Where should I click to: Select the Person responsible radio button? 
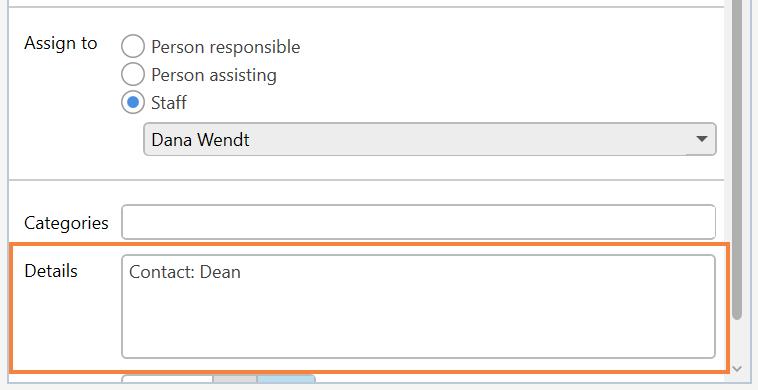point(132,46)
